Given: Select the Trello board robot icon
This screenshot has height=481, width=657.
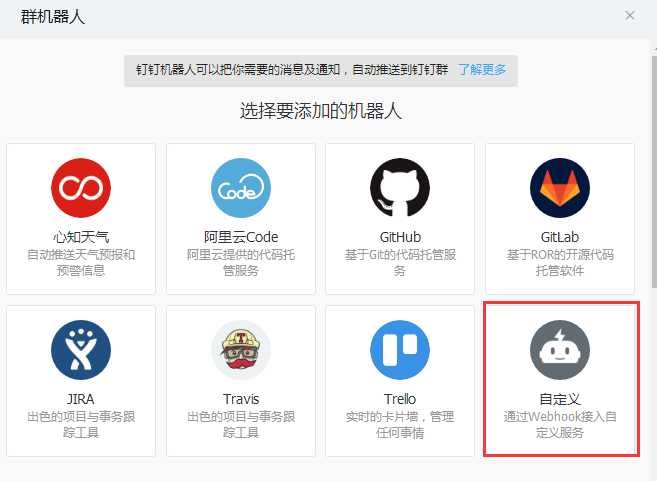Looking at the screenshot, I should tap(400, 350).
